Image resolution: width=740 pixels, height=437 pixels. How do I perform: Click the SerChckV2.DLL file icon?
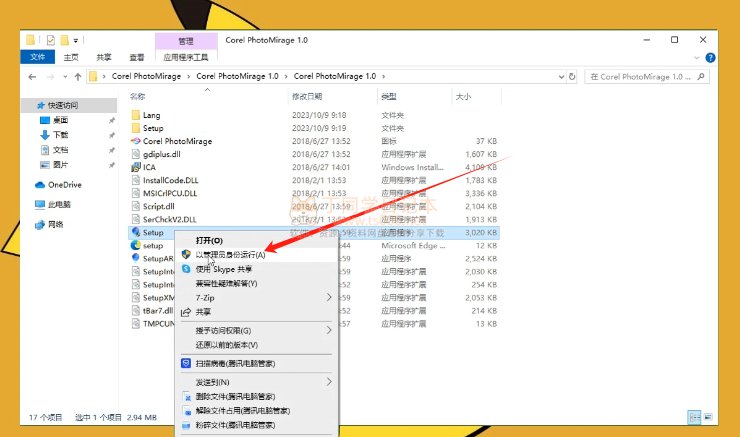pyautogui.click(x=136, y=219)
